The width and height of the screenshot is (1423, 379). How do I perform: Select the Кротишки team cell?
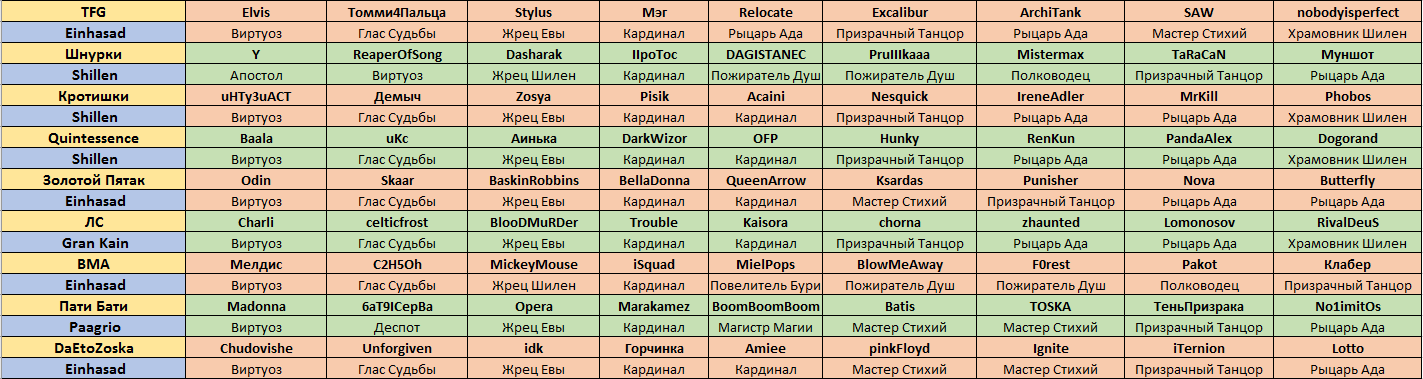pyautogui.click(x=93, y=96)
